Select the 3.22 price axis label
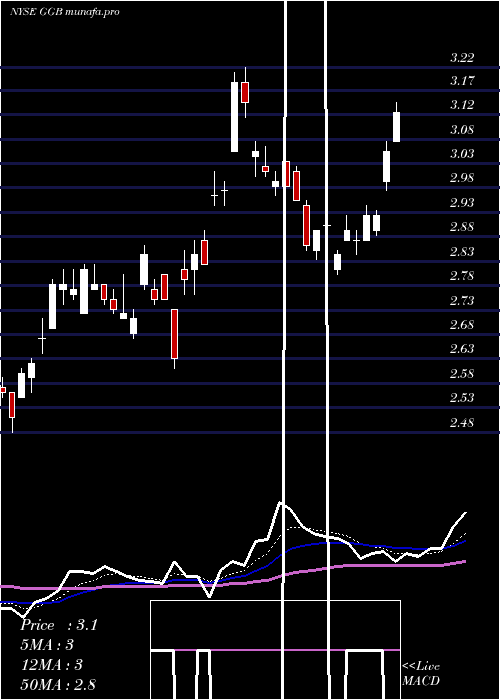The height and width of the screenshot is (700, 500). pyautogui.click(x=462, y=58)
